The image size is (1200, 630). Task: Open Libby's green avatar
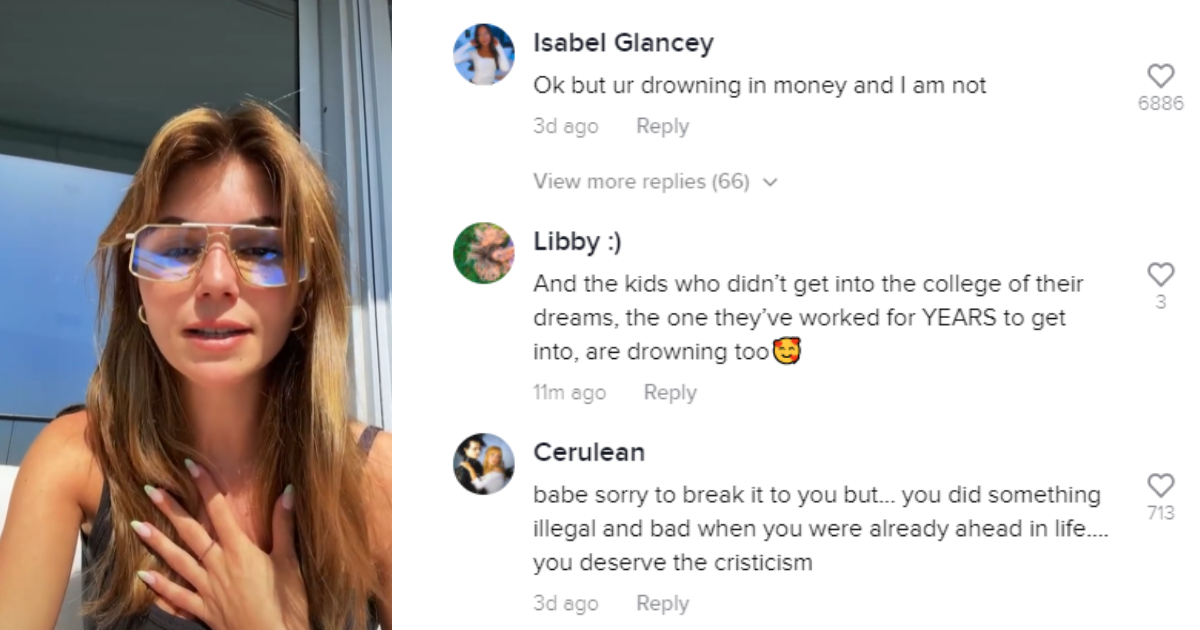click(x=484, y=253)
